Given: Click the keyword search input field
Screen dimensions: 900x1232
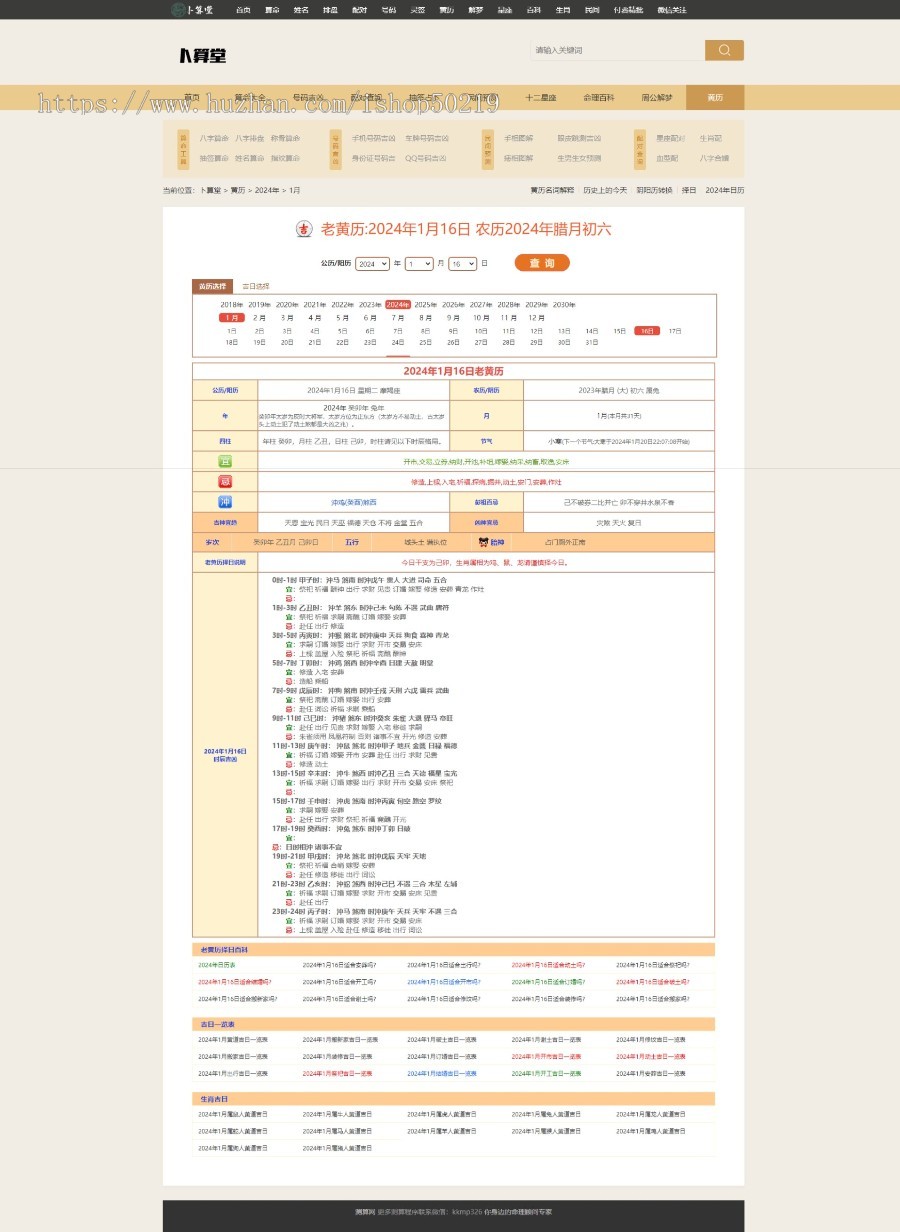Looking at the screenshot, I should coord(616,50).
